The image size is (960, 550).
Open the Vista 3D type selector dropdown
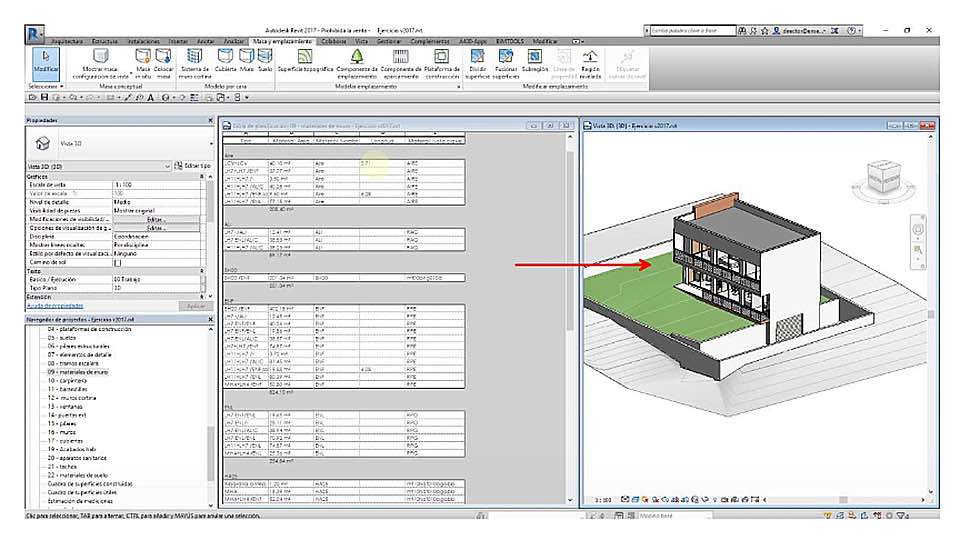211,143
